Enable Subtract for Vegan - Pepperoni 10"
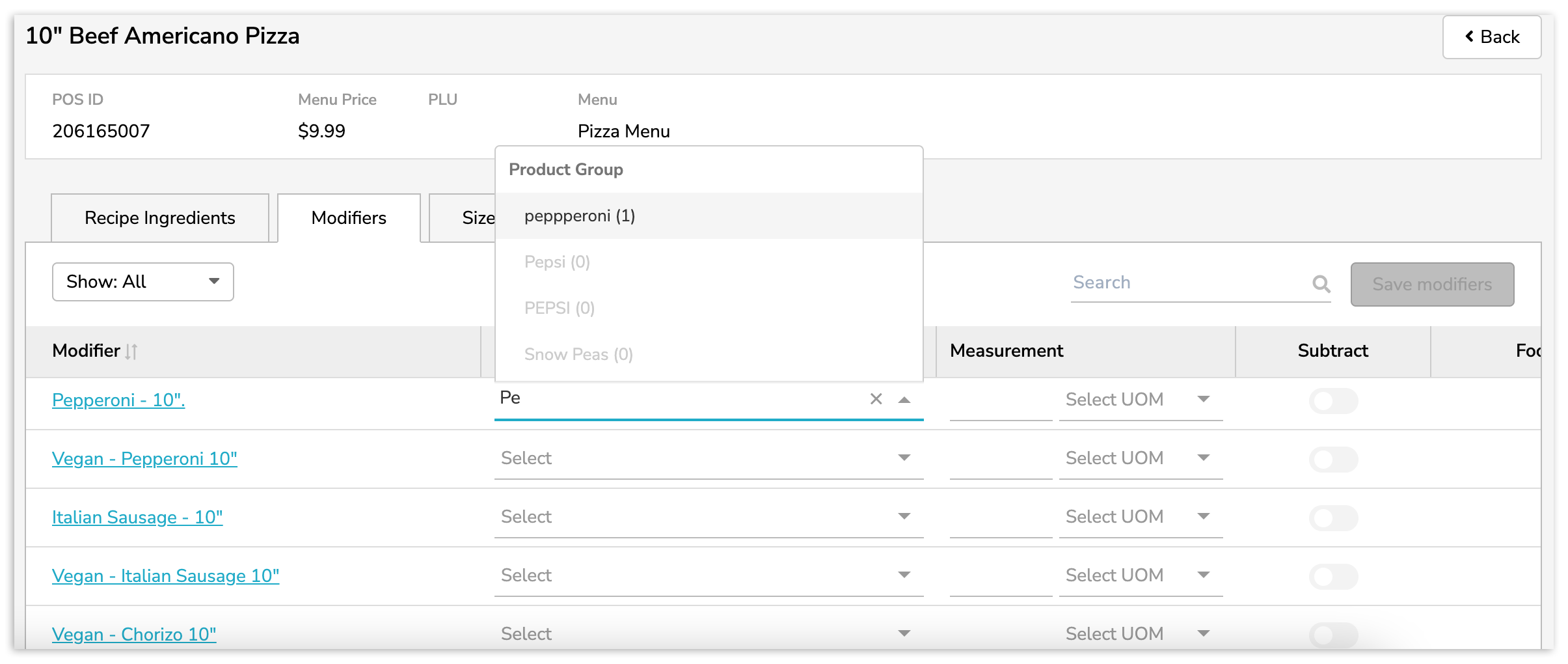This screenshot has height=664, width=1568. (1332, 460)
